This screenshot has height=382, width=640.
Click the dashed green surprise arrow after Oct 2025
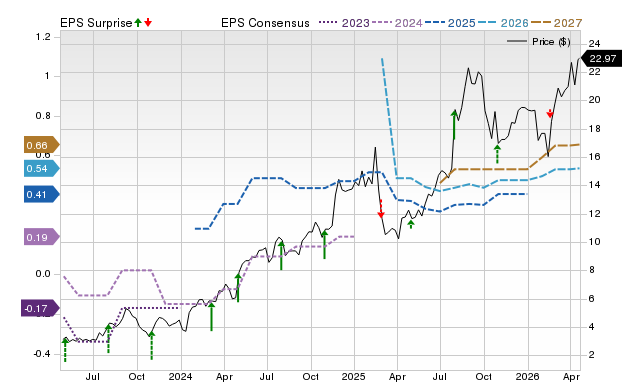(497, 154)
